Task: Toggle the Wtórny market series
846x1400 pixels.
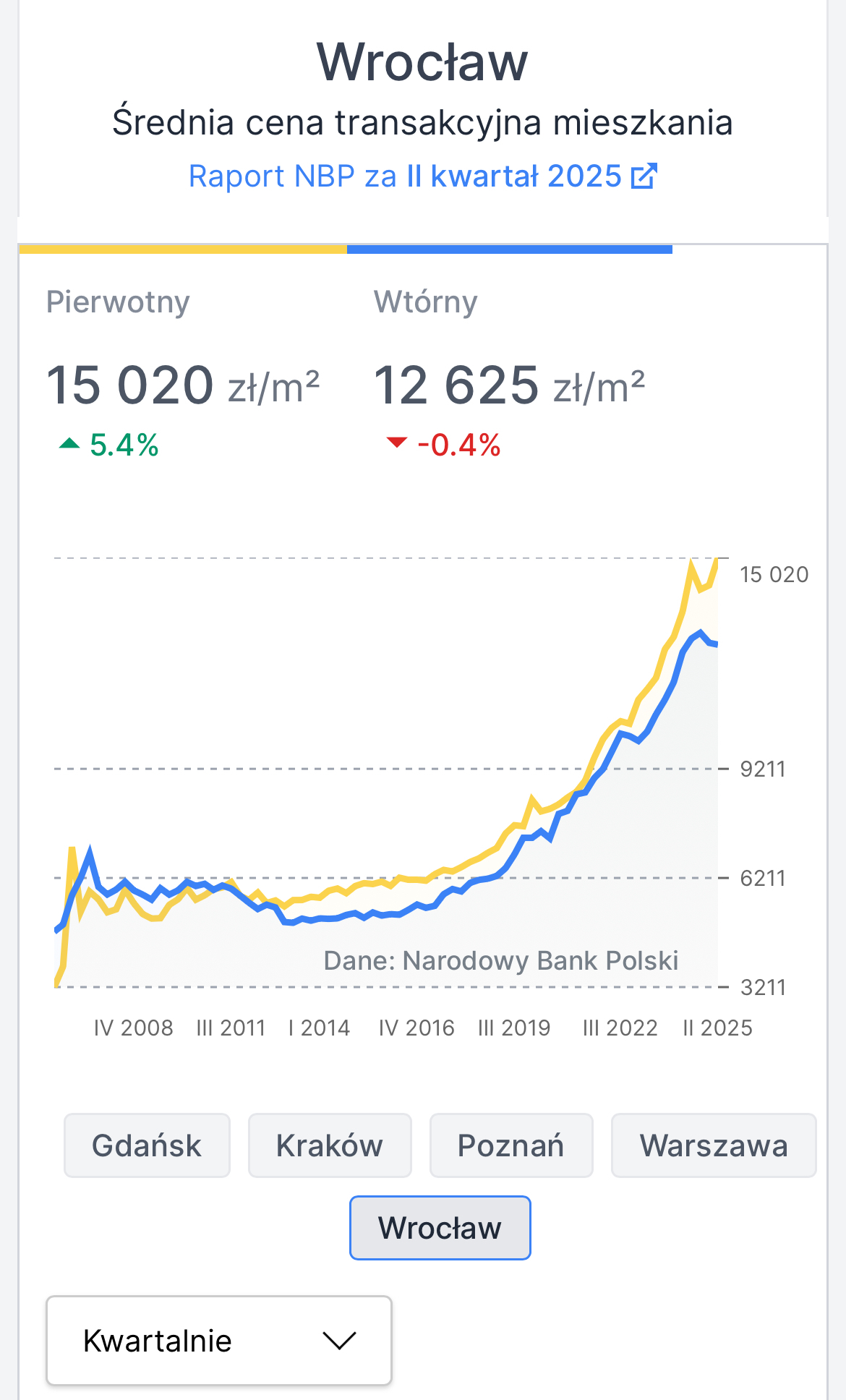Action: (425, 302)
